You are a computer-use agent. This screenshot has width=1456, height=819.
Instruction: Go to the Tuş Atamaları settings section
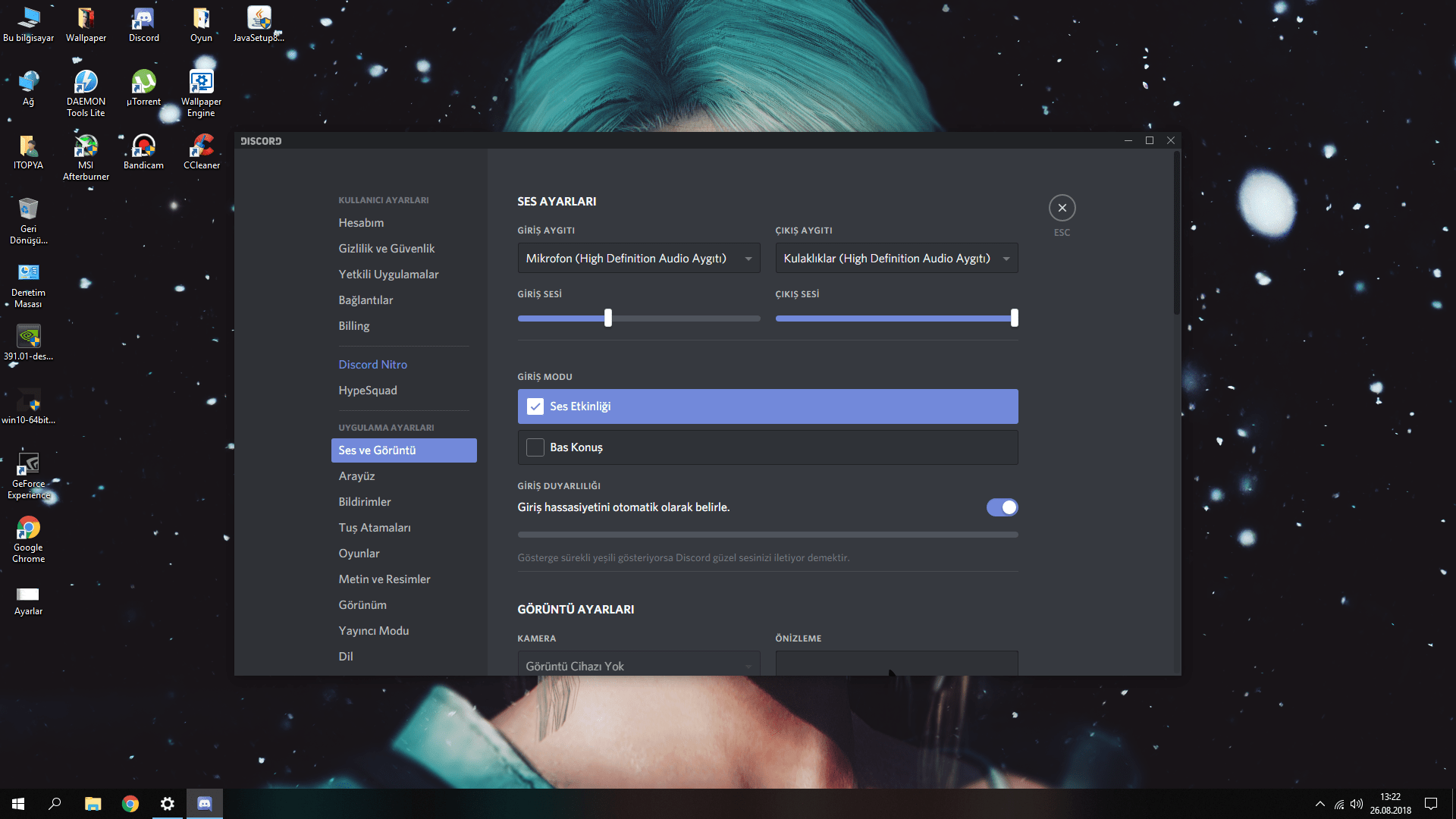375,528
